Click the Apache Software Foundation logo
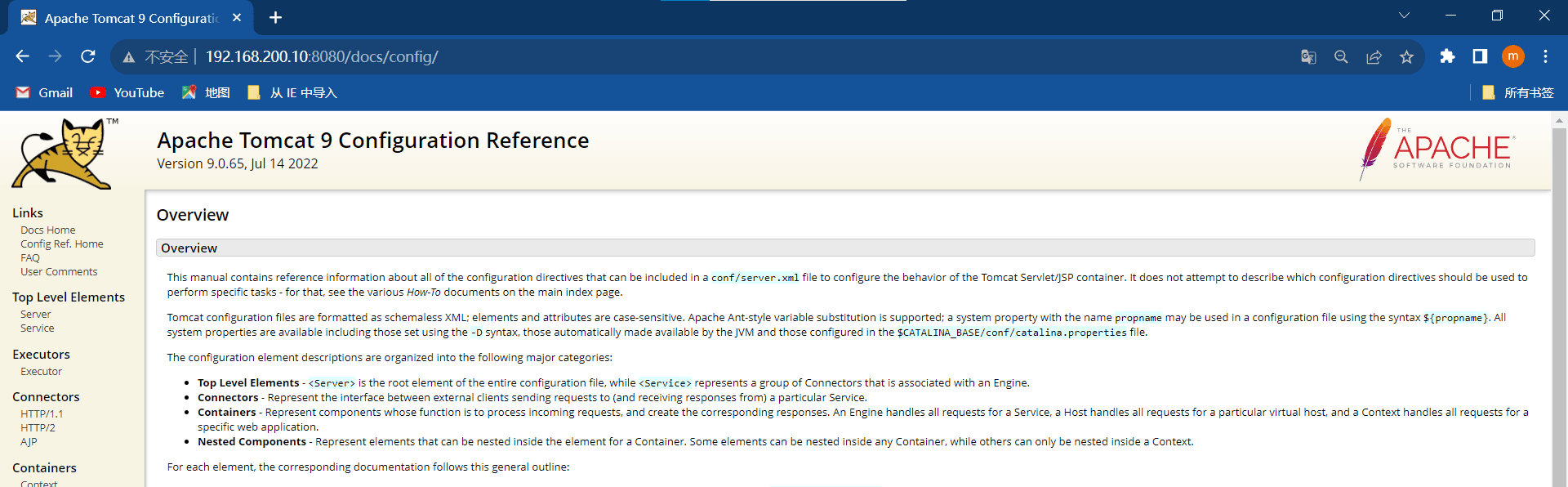Image resolution: width=1568 pixels, height=487 pixels. 1437,150
